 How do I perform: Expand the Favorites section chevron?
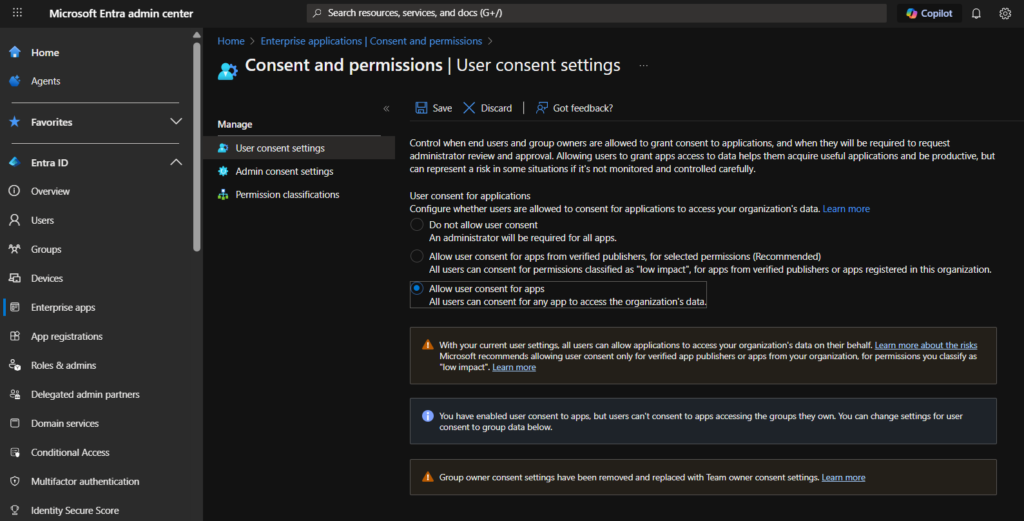[176, 121]
